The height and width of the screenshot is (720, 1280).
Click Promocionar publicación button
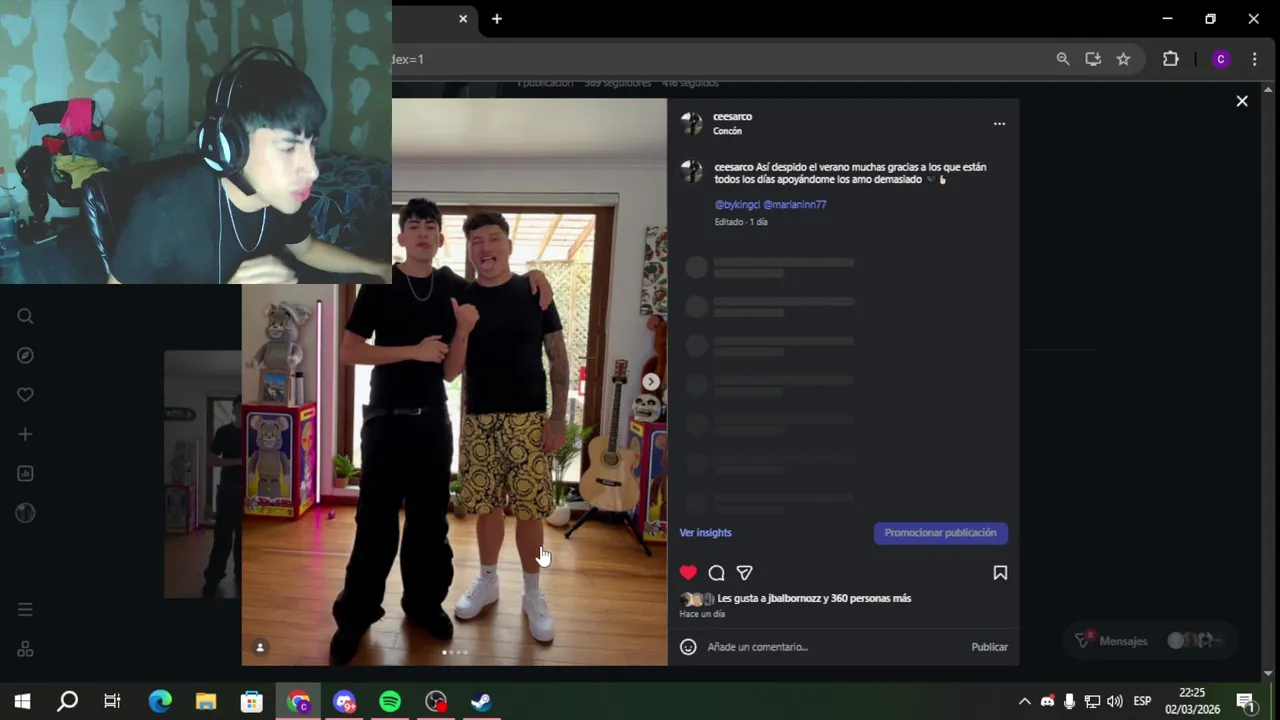[x=941, y=533]
